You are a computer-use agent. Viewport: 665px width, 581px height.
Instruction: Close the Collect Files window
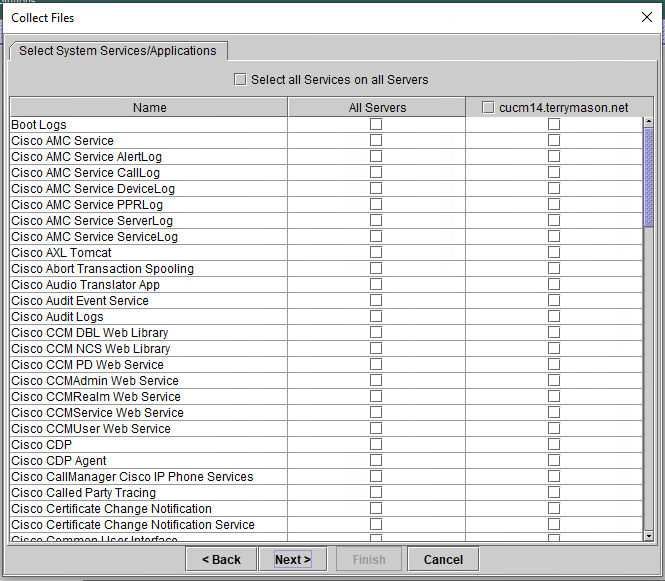(x=646, y=17)
